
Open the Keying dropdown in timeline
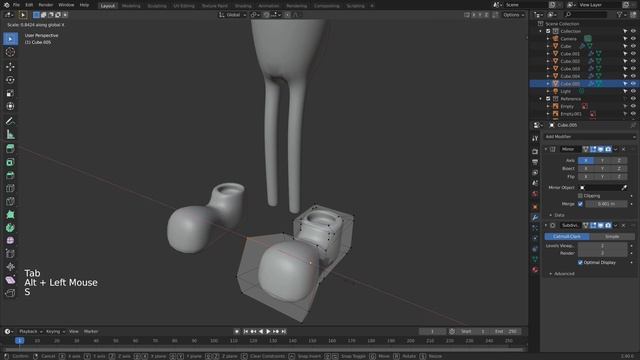55,331
